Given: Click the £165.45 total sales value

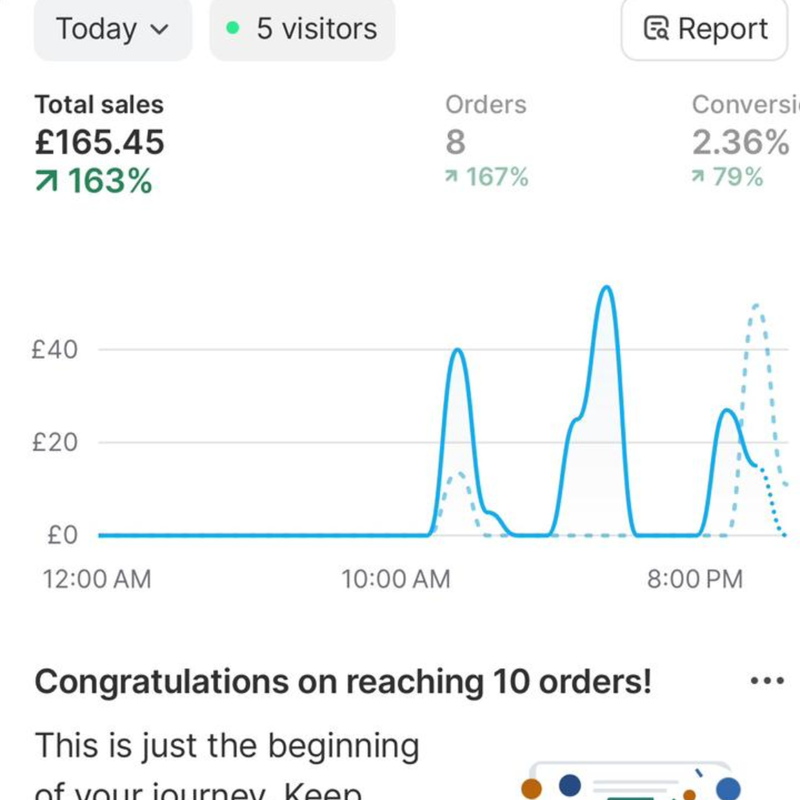Looking at the screenshot, I should (99, 142).
